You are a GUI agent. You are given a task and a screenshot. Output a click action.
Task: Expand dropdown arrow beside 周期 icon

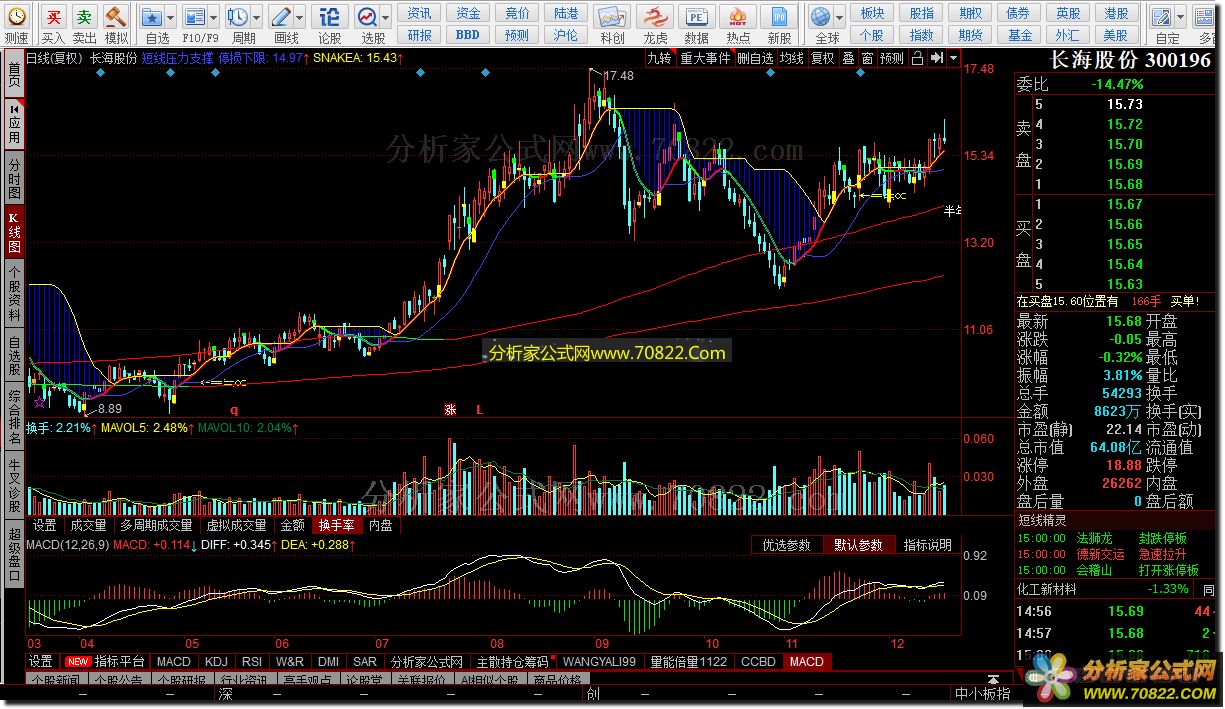(257, 17)
